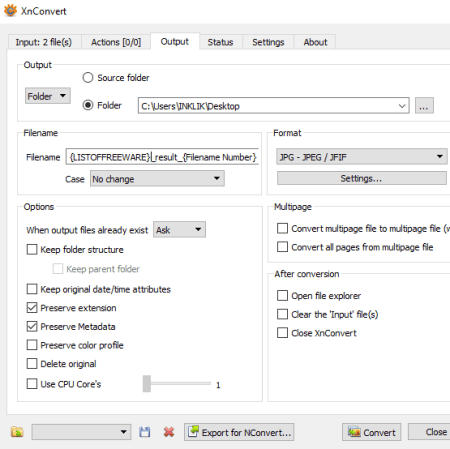Click the XnConvert app logo icon
The width and height of the screenshot is (450, 449).
[10, 10]
